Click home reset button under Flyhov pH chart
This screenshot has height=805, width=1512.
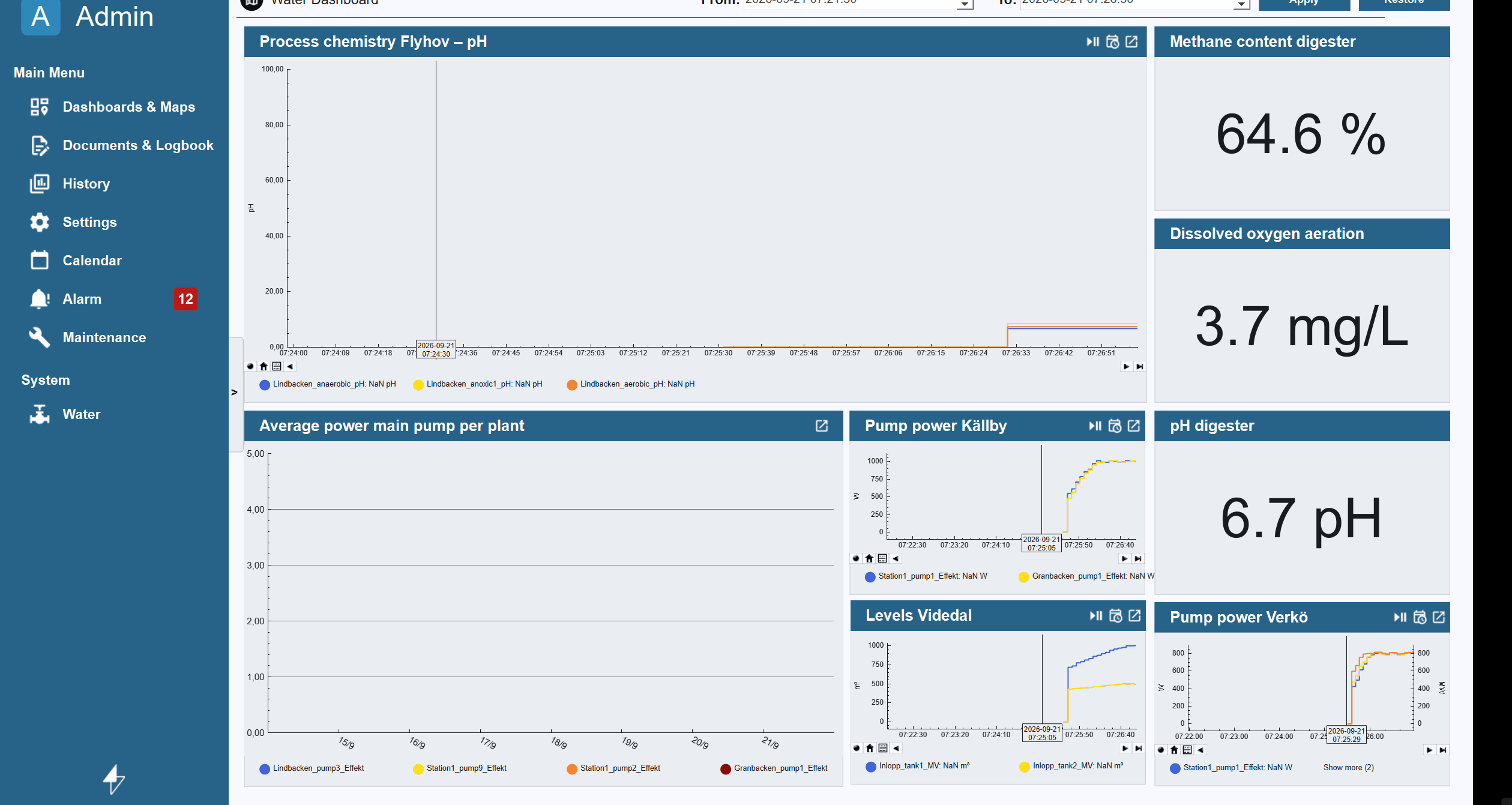264,367
